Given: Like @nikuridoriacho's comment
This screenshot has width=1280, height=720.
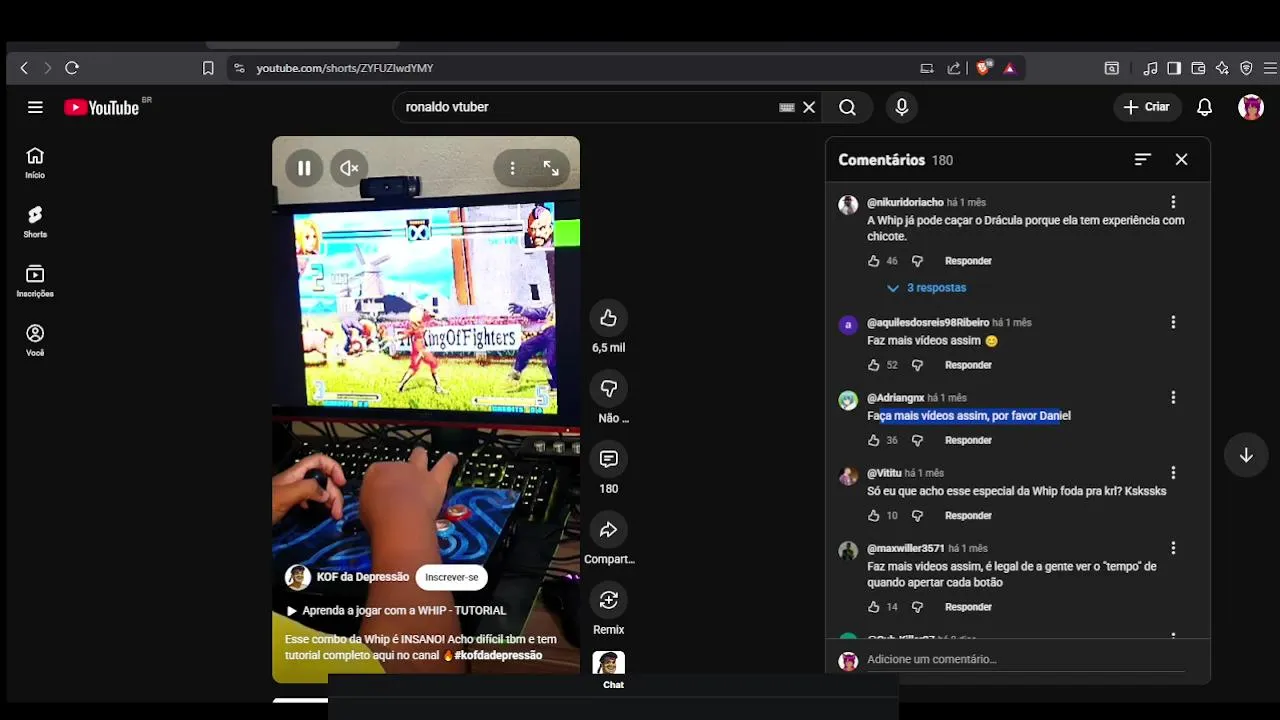Looking at the screenshot, I should click(x=874, y=261).
